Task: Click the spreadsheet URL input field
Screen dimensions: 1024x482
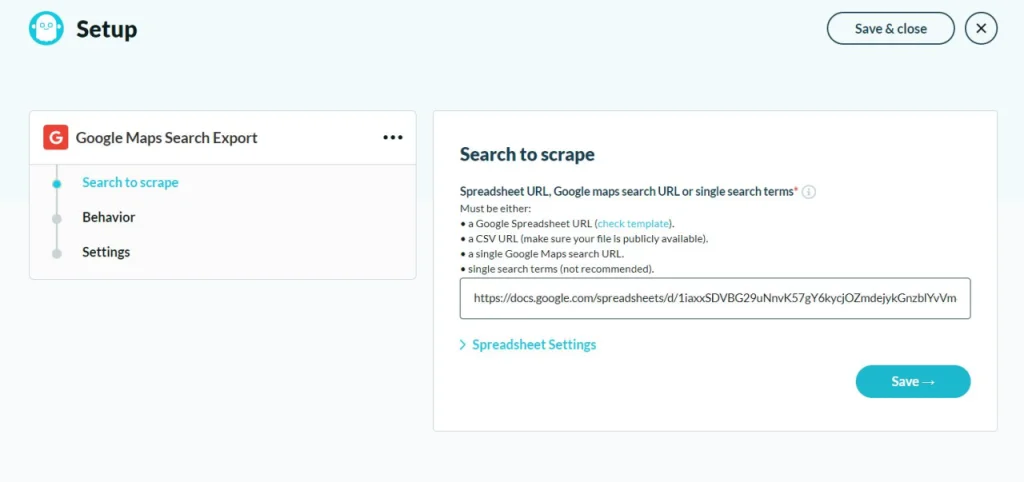Action: tap(715, 298)
